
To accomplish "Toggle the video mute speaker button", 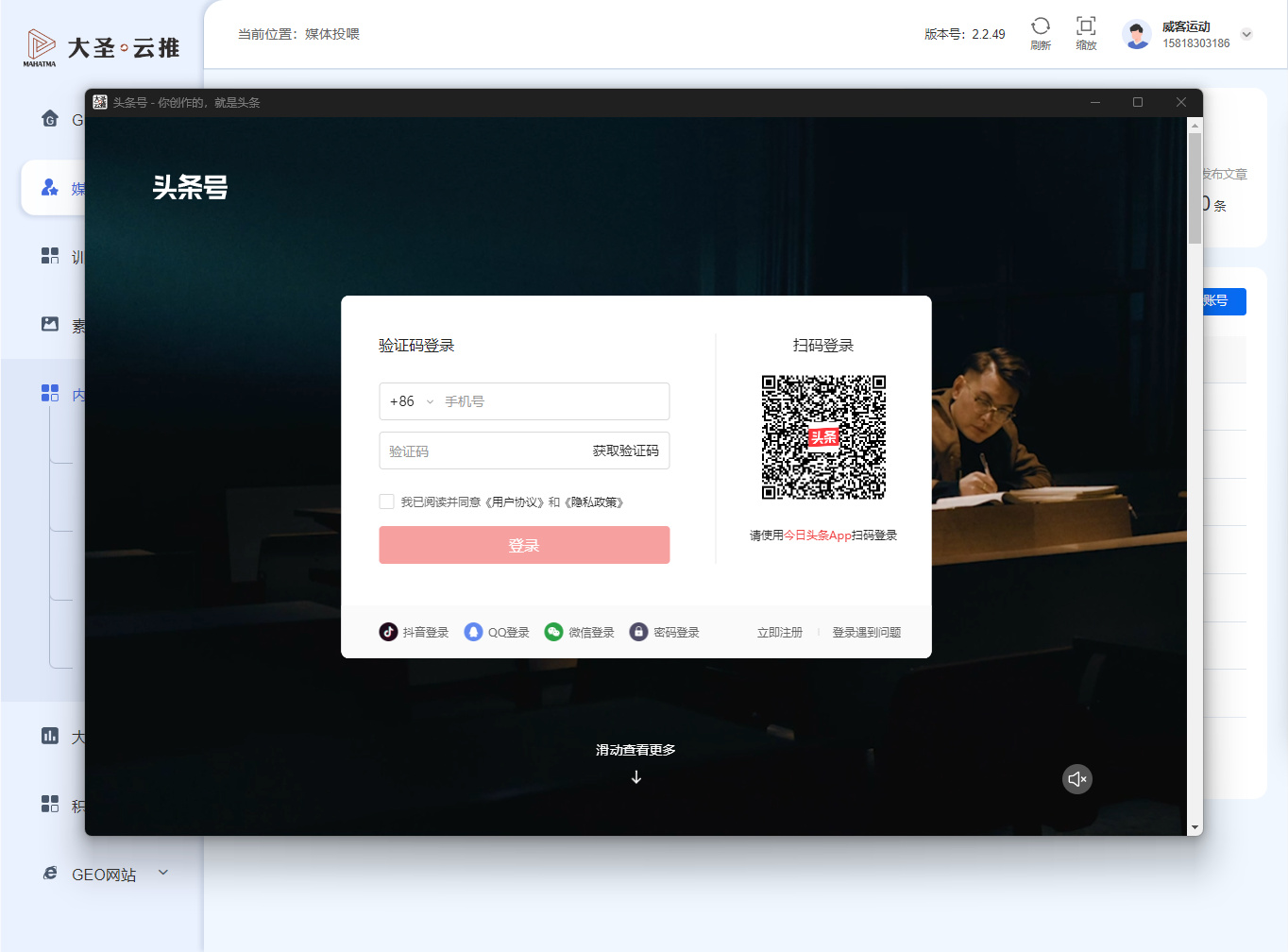I will click(x=1077, y=779).
